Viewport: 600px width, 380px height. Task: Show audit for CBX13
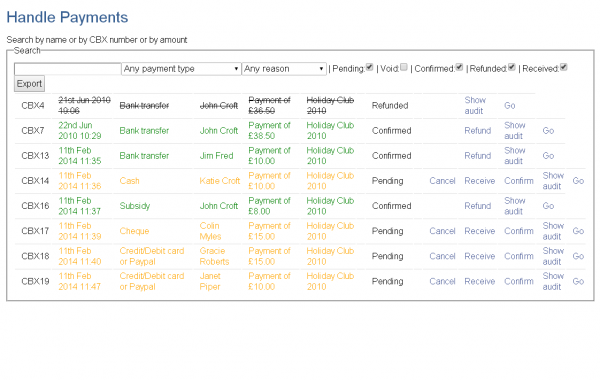[x=515, y=156]
